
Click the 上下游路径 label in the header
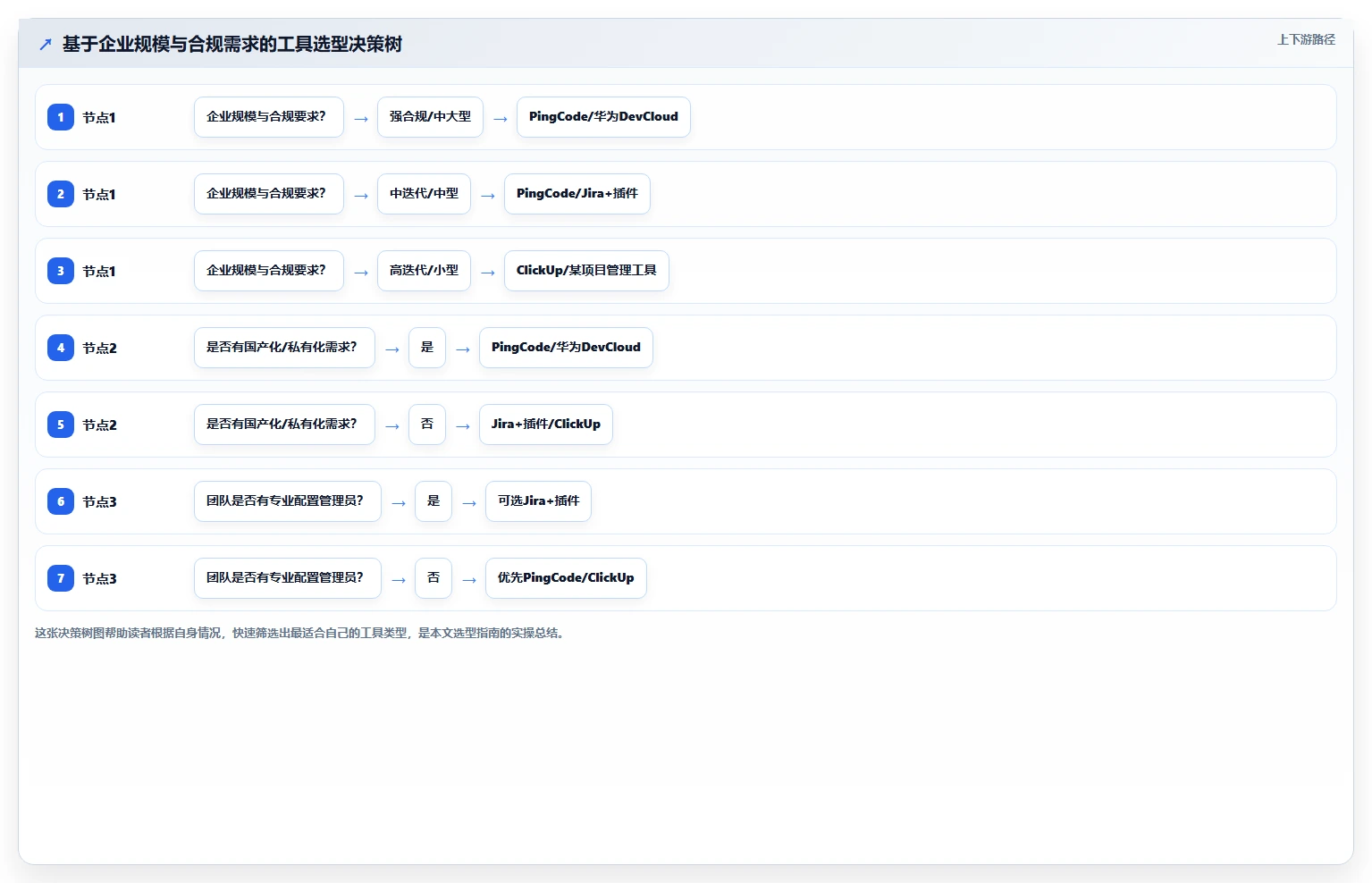(x=1306, y=39)
